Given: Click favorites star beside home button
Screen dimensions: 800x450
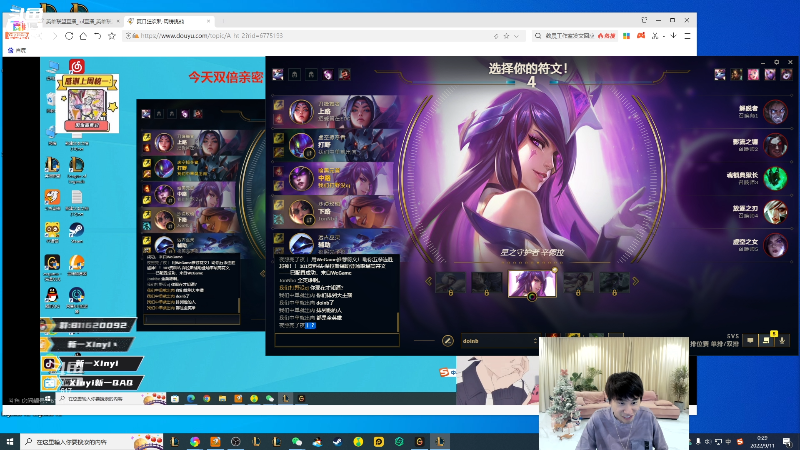Looking at the screenshot, I should (112, 36).
